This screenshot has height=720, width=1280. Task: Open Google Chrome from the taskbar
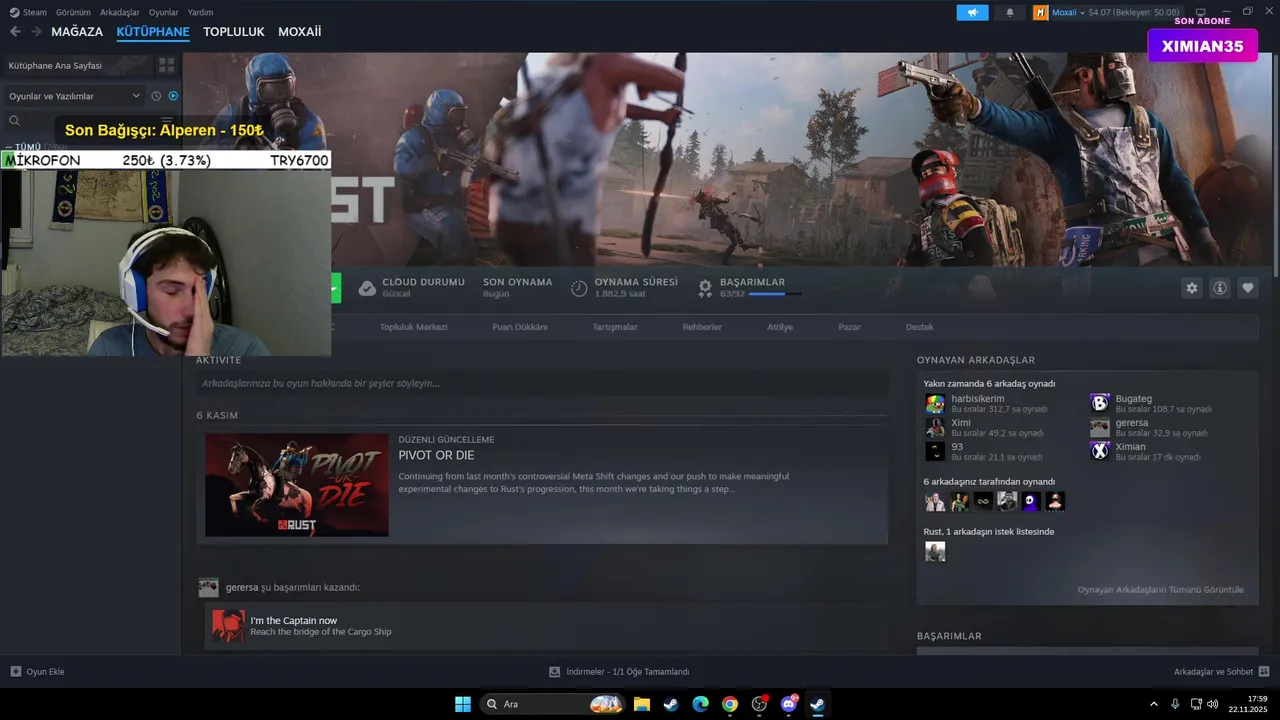pyautogui.click(x=730, y=704)
